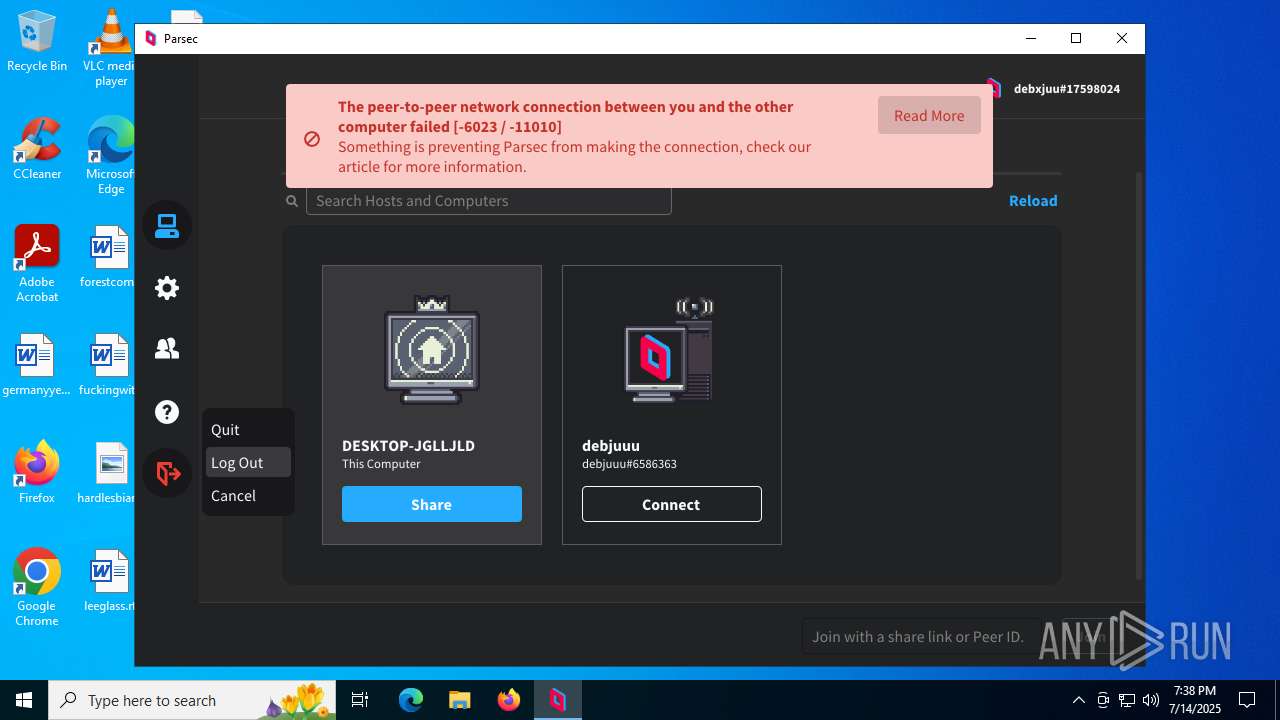
Task: Close the Parsec window
Action: 1122,39
